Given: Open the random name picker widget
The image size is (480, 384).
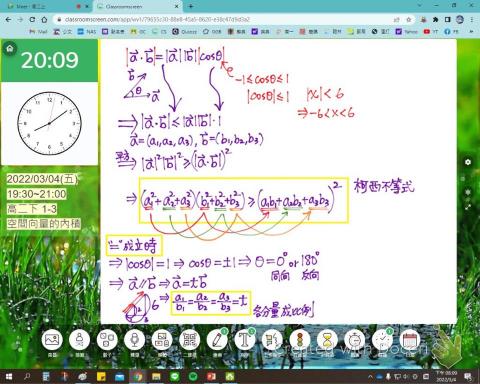Looking at the screenshot, I should [x=79, y=340].
